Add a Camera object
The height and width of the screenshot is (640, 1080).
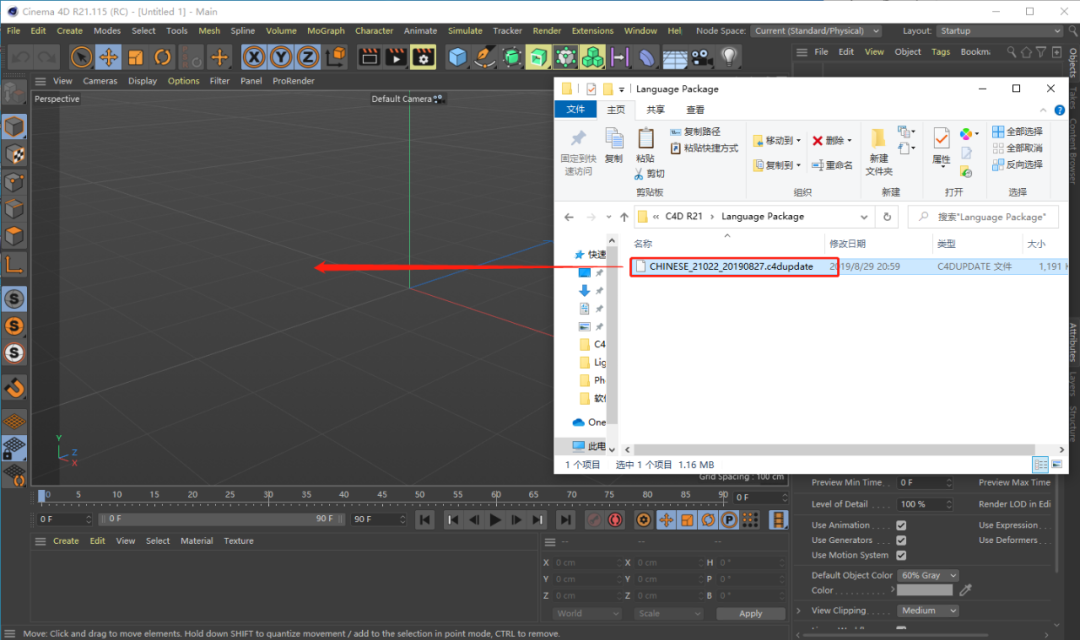point(702,57)
